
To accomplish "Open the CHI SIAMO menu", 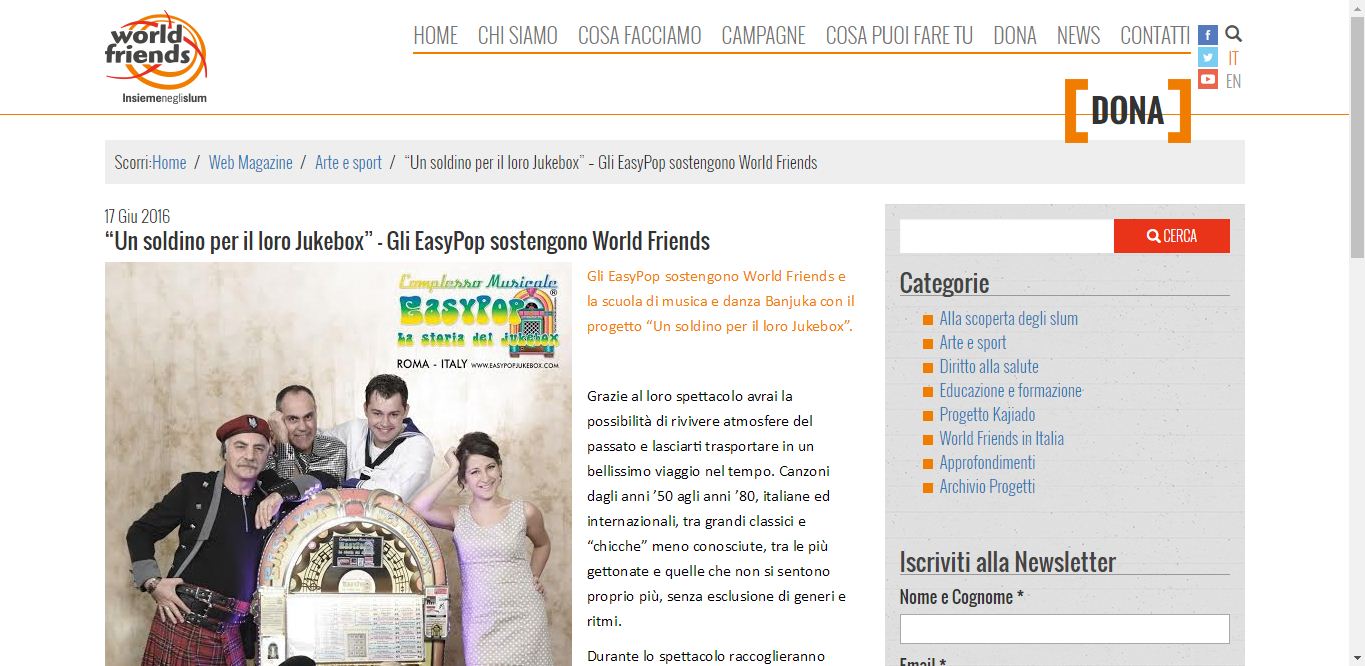I will (x=517, y=35).
